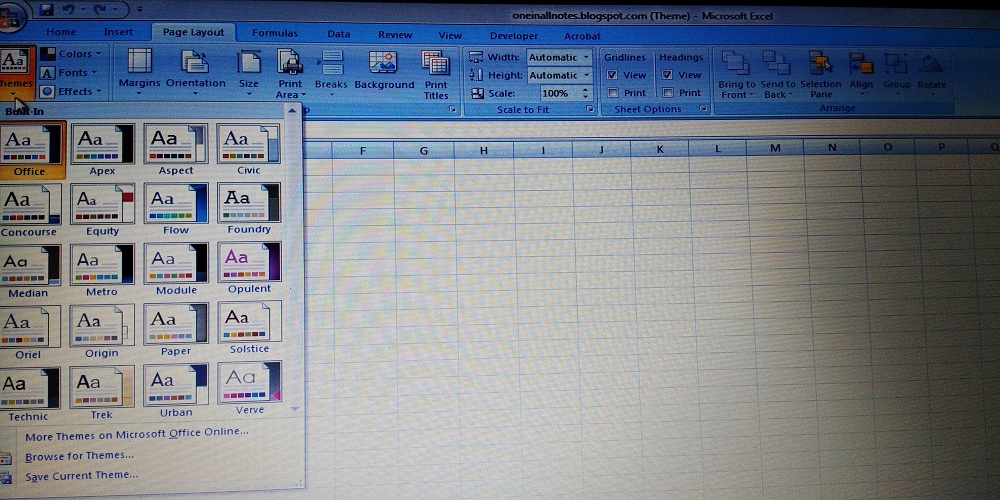Click Save Current Theme
This screenshot has width=1000, height=500.
[82, 476]
